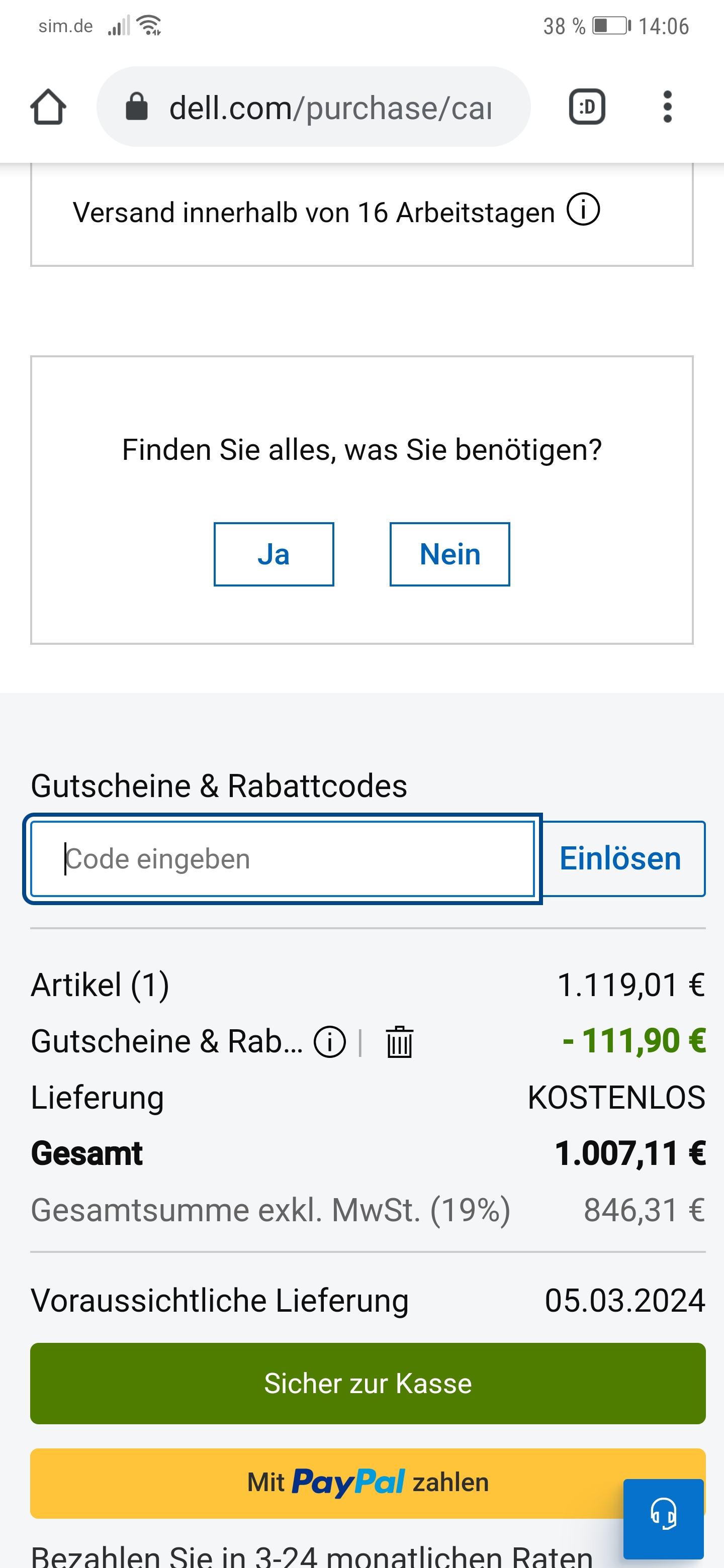The width and height of the screenshot is (724, 1568).
Task: Open the browser tab switcher
Action: [x=586, y=107]
